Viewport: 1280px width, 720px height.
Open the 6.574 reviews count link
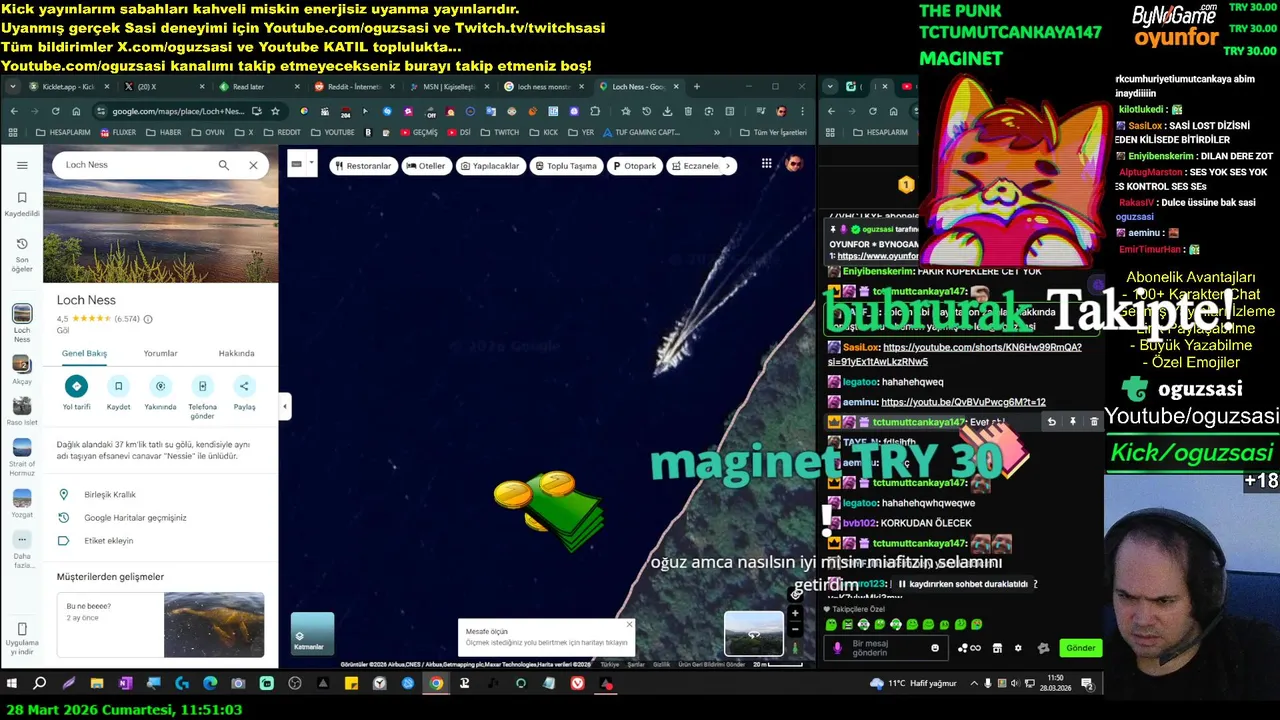pos(127,319)
